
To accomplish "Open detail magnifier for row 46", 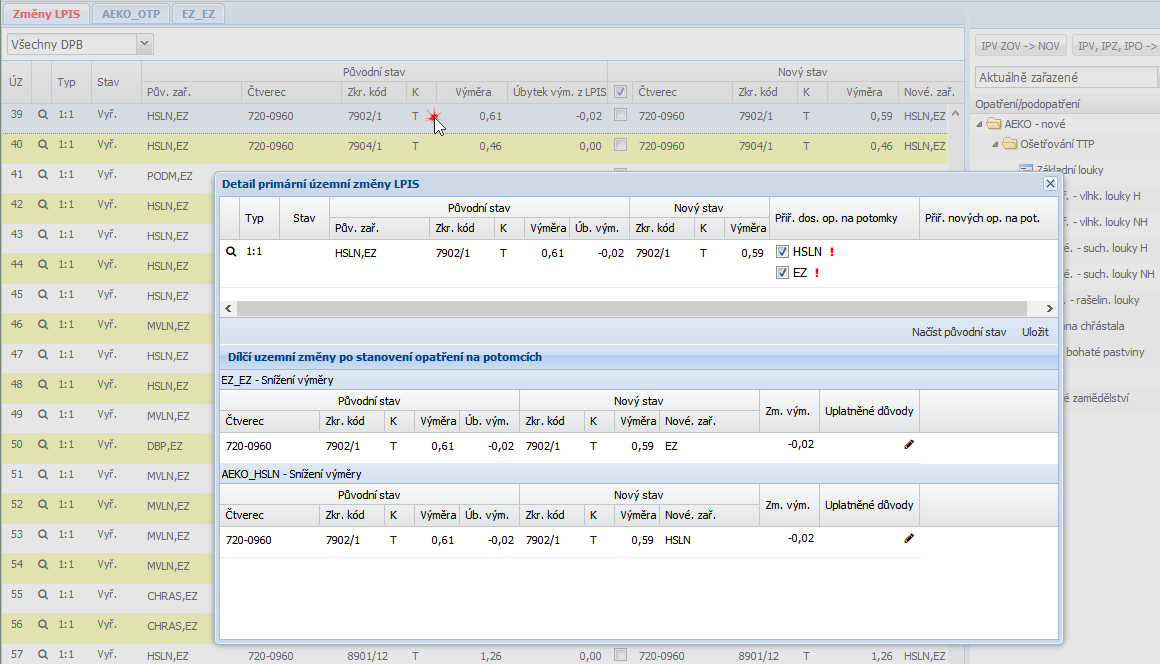I will click(x=43, y=325).
